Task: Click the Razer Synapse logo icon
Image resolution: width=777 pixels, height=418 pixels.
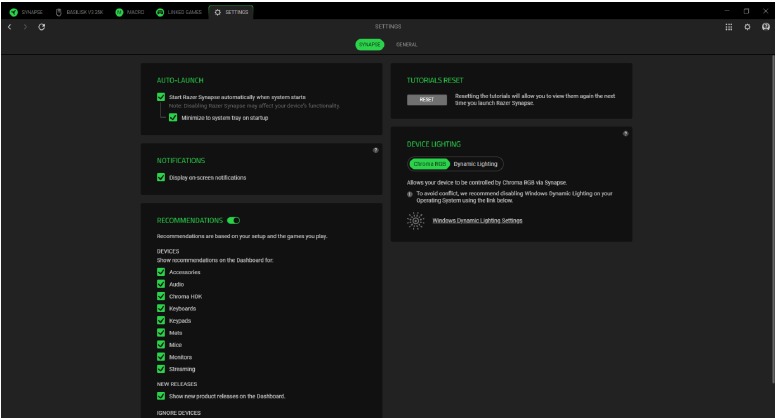Action: tap(13, 12)
